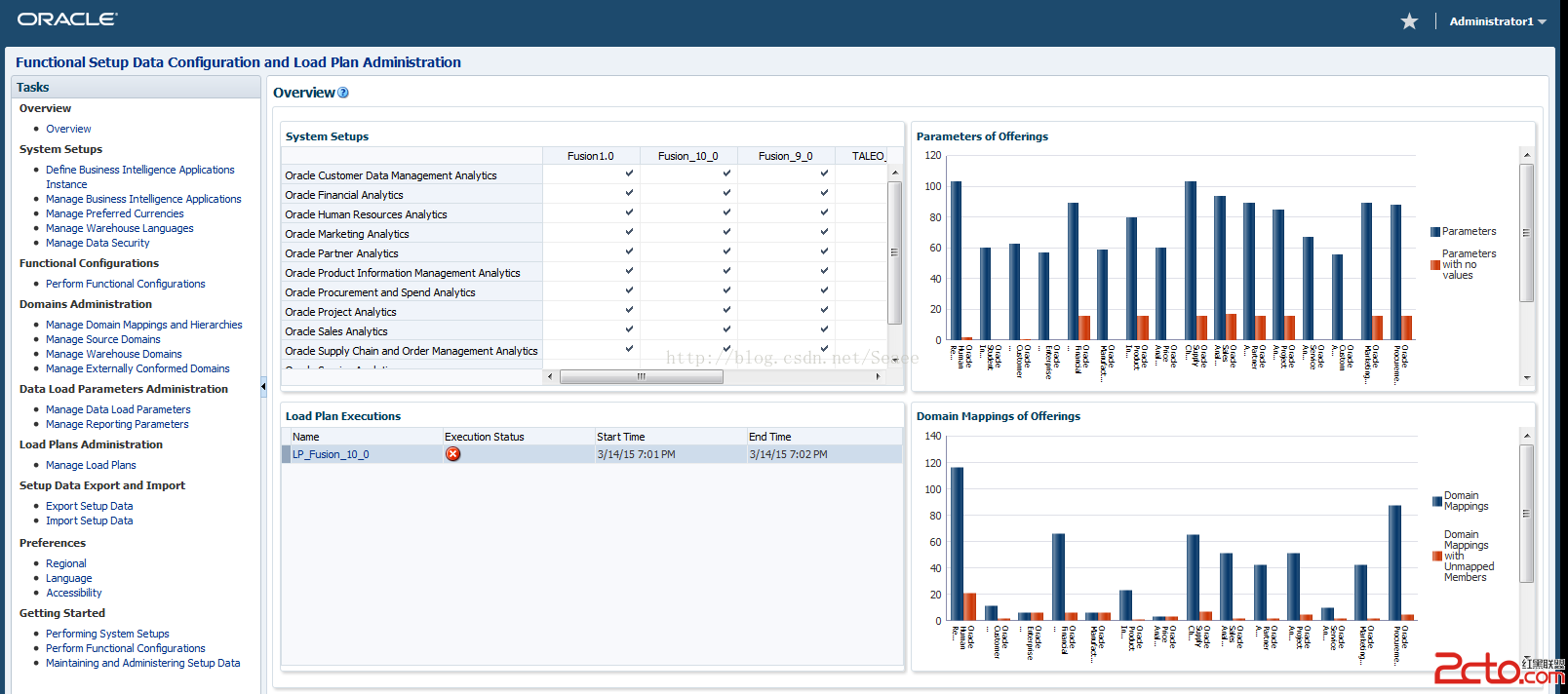Click the Start Time column header

(670, 437)
